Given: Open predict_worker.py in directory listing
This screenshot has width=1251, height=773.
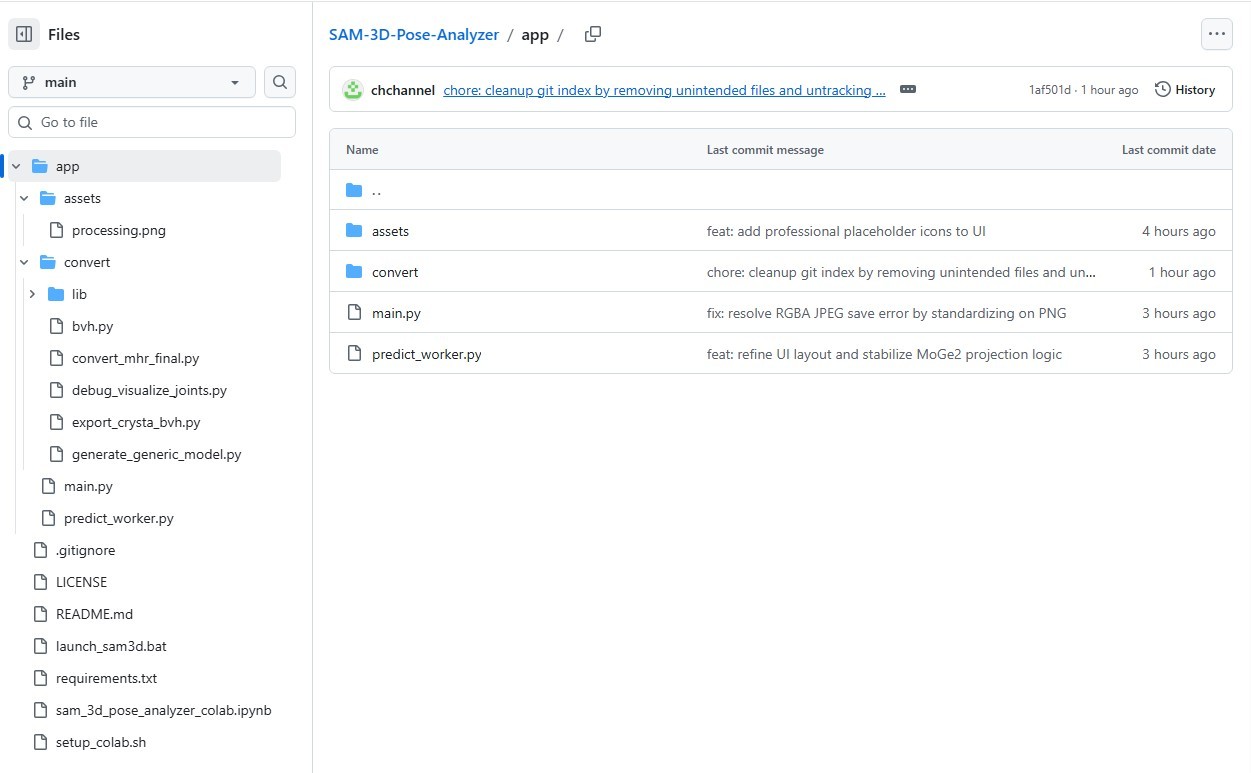Looking at the screenshot, I should (427, 354).
